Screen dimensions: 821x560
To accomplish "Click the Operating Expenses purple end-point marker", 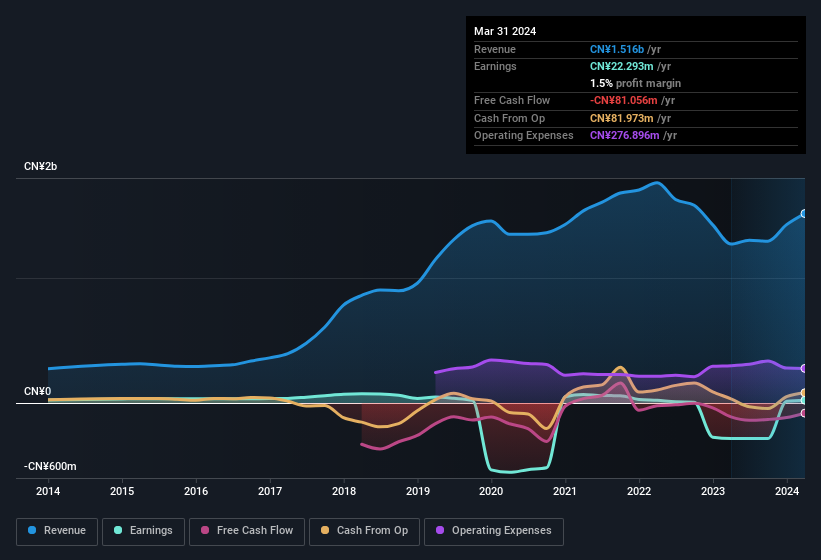I will 804,368.
